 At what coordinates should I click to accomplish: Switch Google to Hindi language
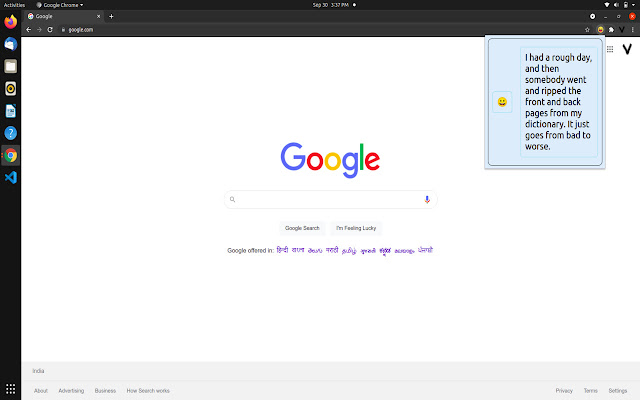282,250
